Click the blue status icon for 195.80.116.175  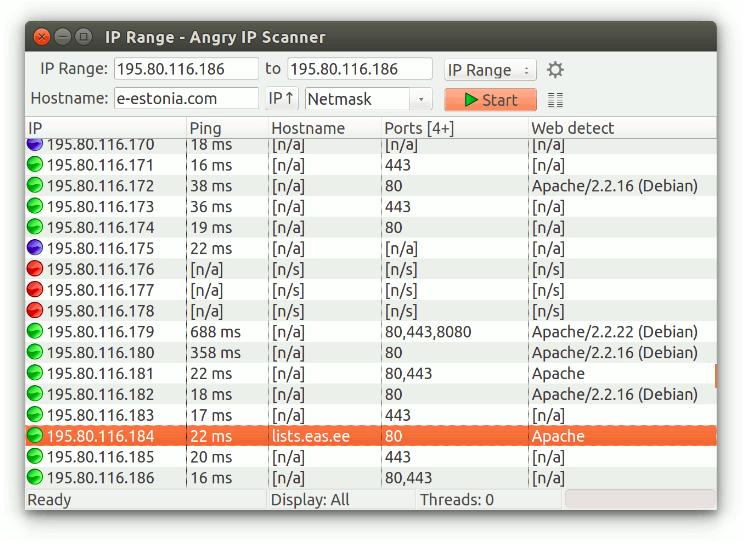(35, 248)
